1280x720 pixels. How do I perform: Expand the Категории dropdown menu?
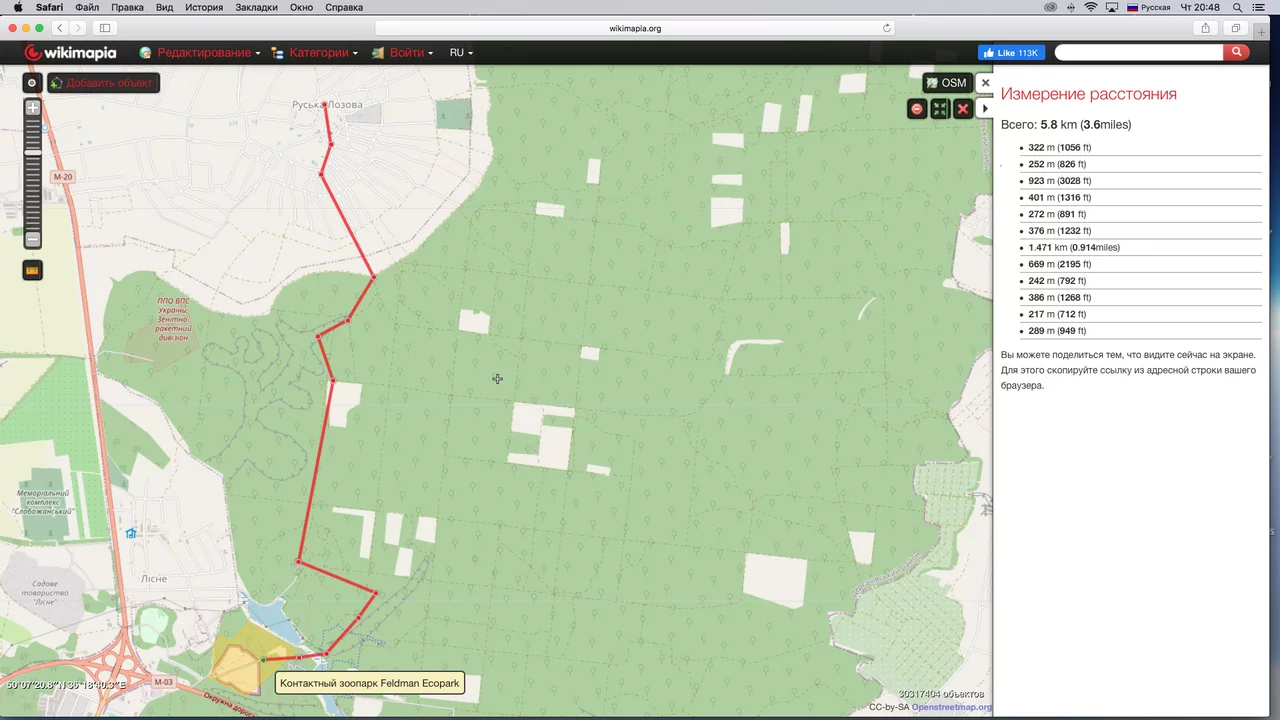(314, 53)
